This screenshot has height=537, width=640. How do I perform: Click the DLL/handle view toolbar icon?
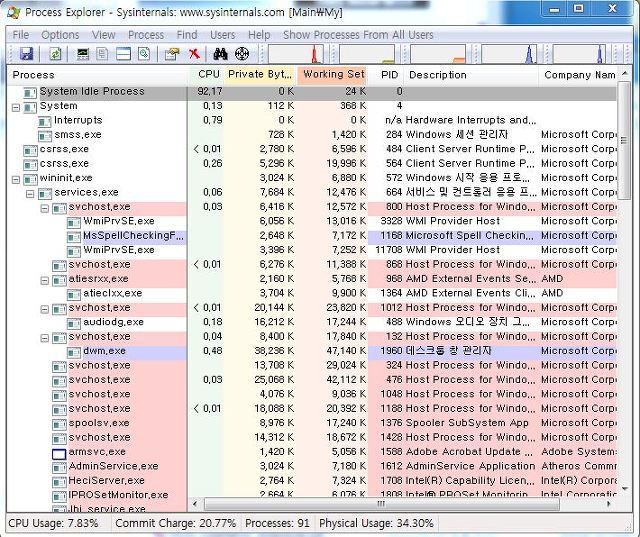tap(144, 54)
